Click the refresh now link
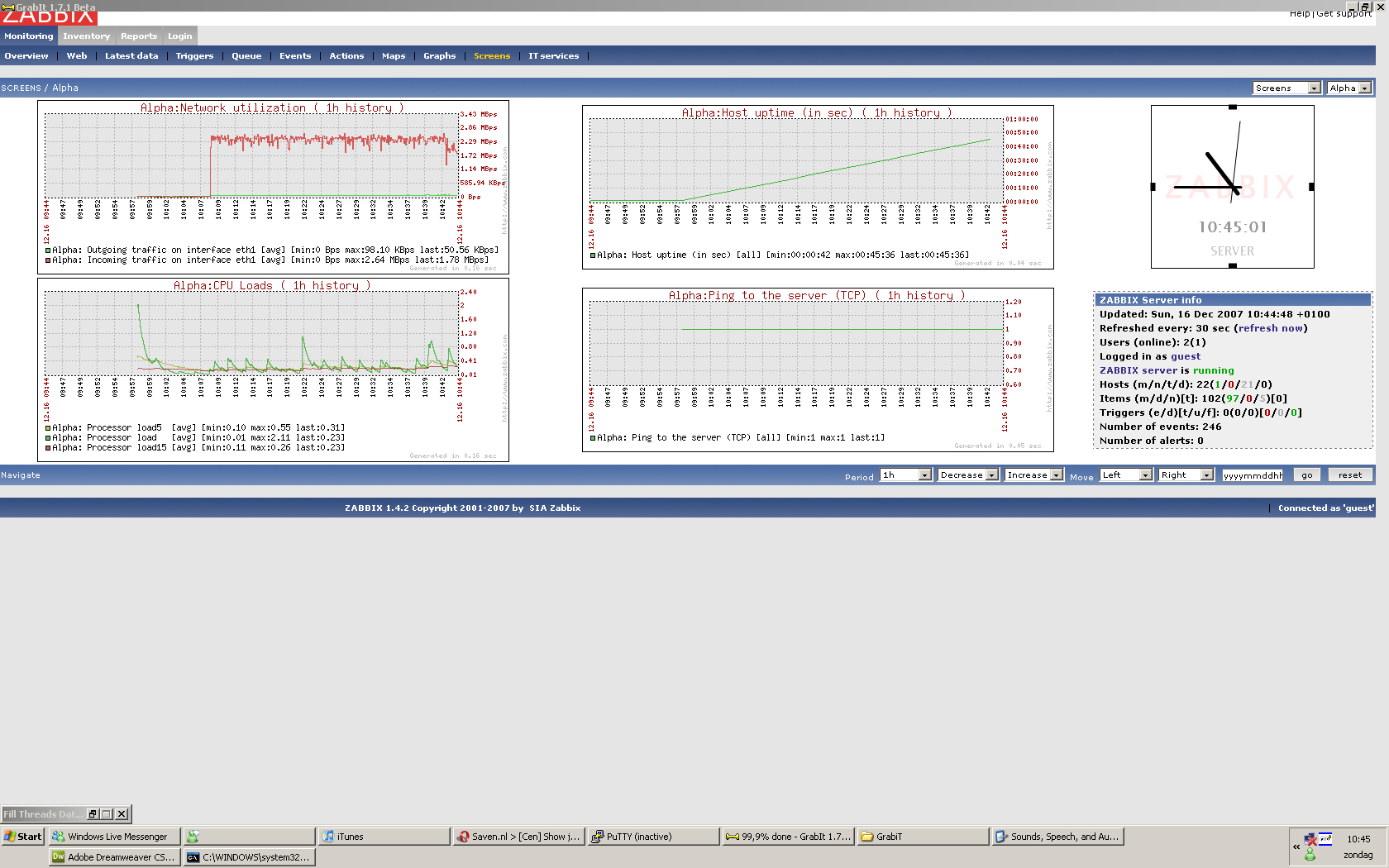This screenshot has height=868, width=1389. pos(1271,328)
